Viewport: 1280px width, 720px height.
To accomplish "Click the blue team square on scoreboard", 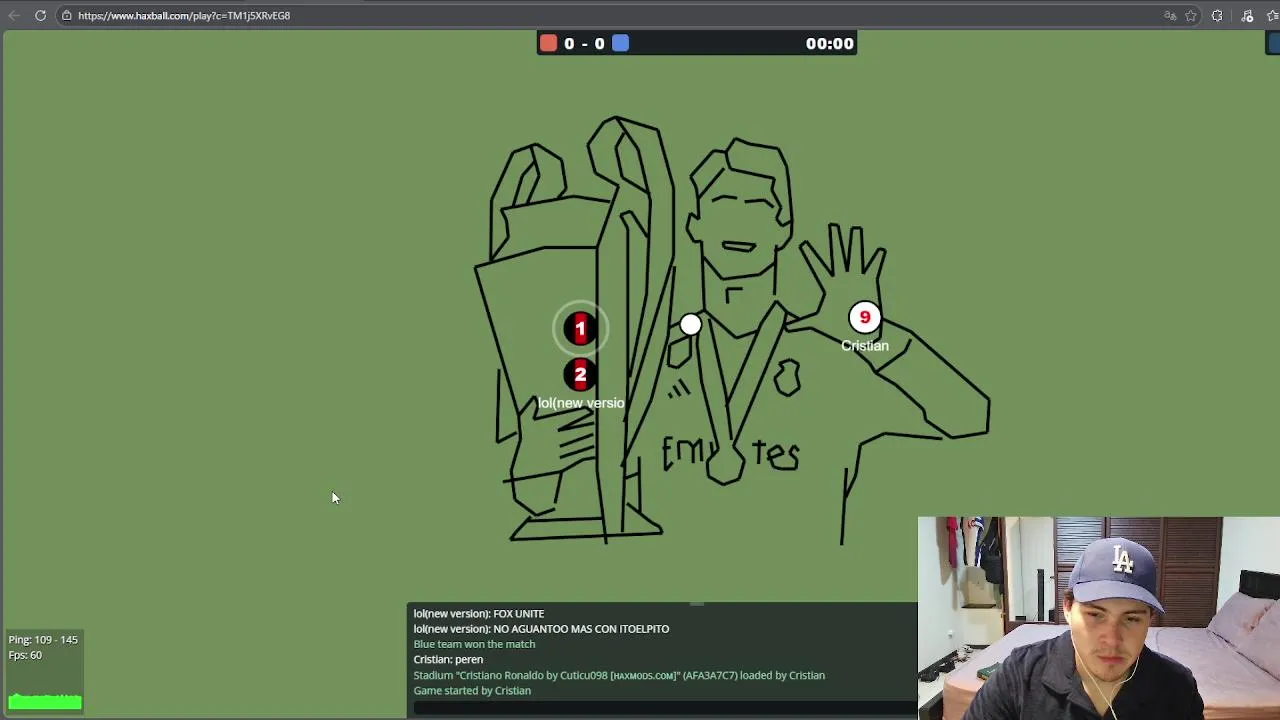I will pyautogui.click(x=621, y=43).
